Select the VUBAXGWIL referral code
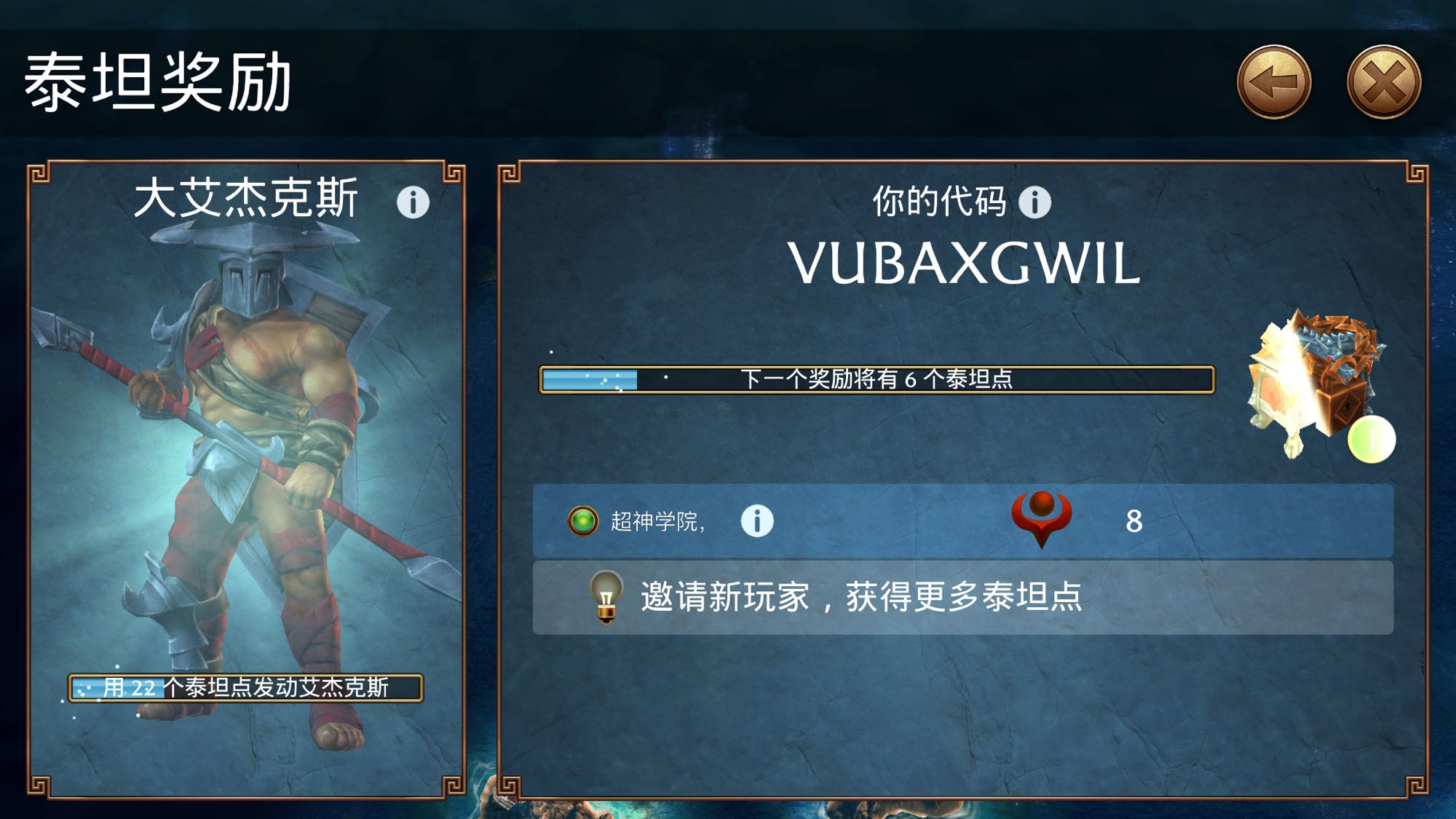1456x819 pixels. pos(964,264)
